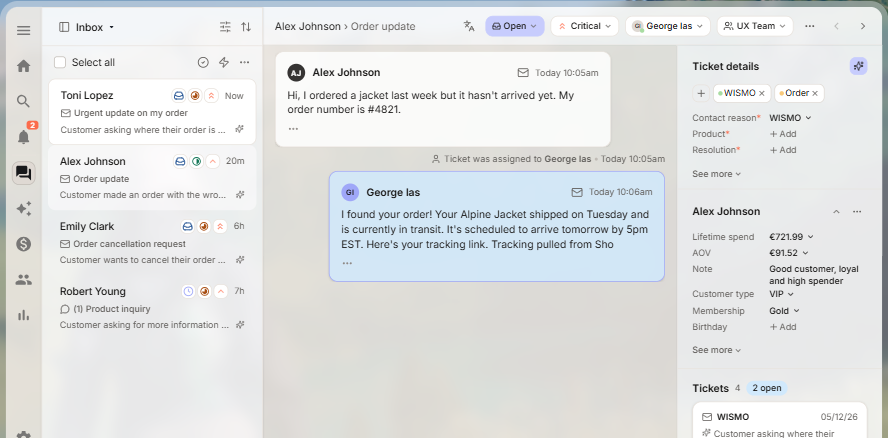Go to the next ticket arrow
Image resolution: width=888 pixels, height=438 pixels.
point(863,26)
